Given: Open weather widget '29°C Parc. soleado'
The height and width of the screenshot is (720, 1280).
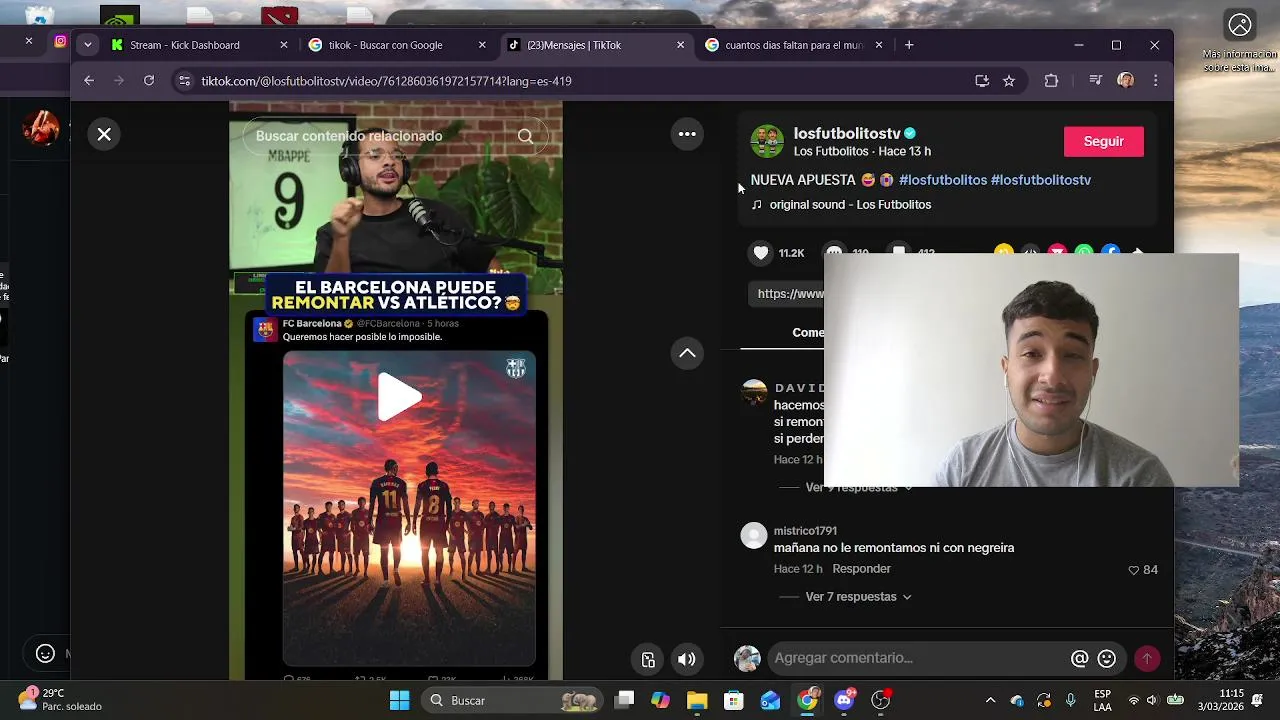Looking at the screenshot, I should coord(62,699).
